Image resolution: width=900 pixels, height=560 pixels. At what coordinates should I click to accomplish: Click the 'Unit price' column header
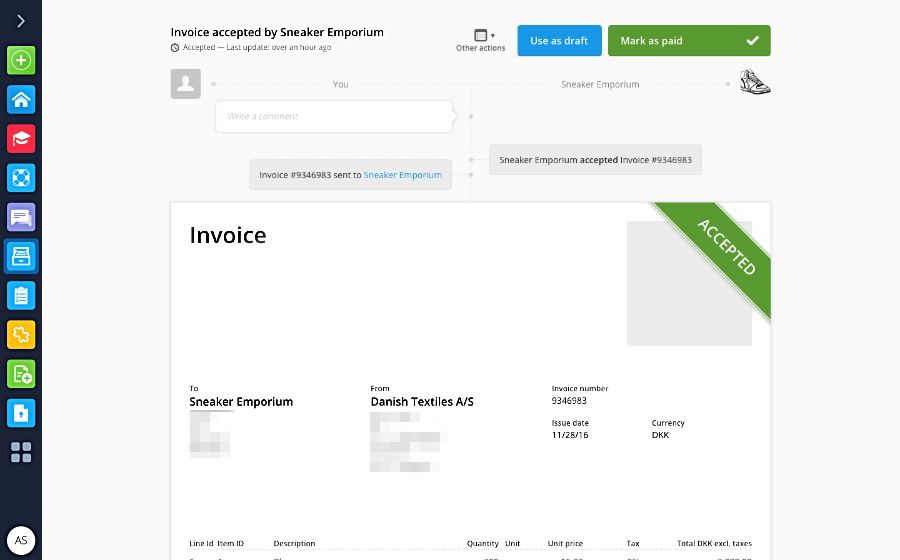tap(565, 543)
